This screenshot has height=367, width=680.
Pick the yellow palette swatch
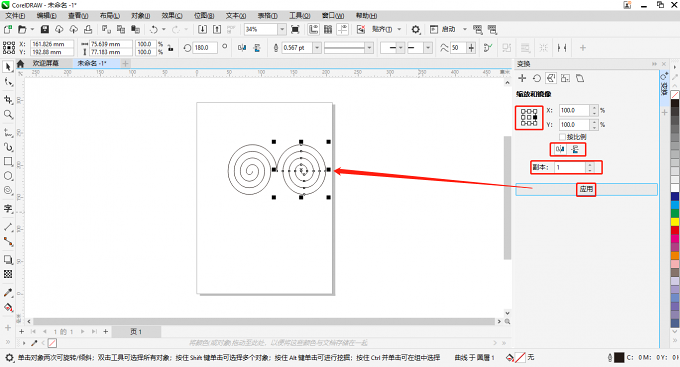point(675,222)
